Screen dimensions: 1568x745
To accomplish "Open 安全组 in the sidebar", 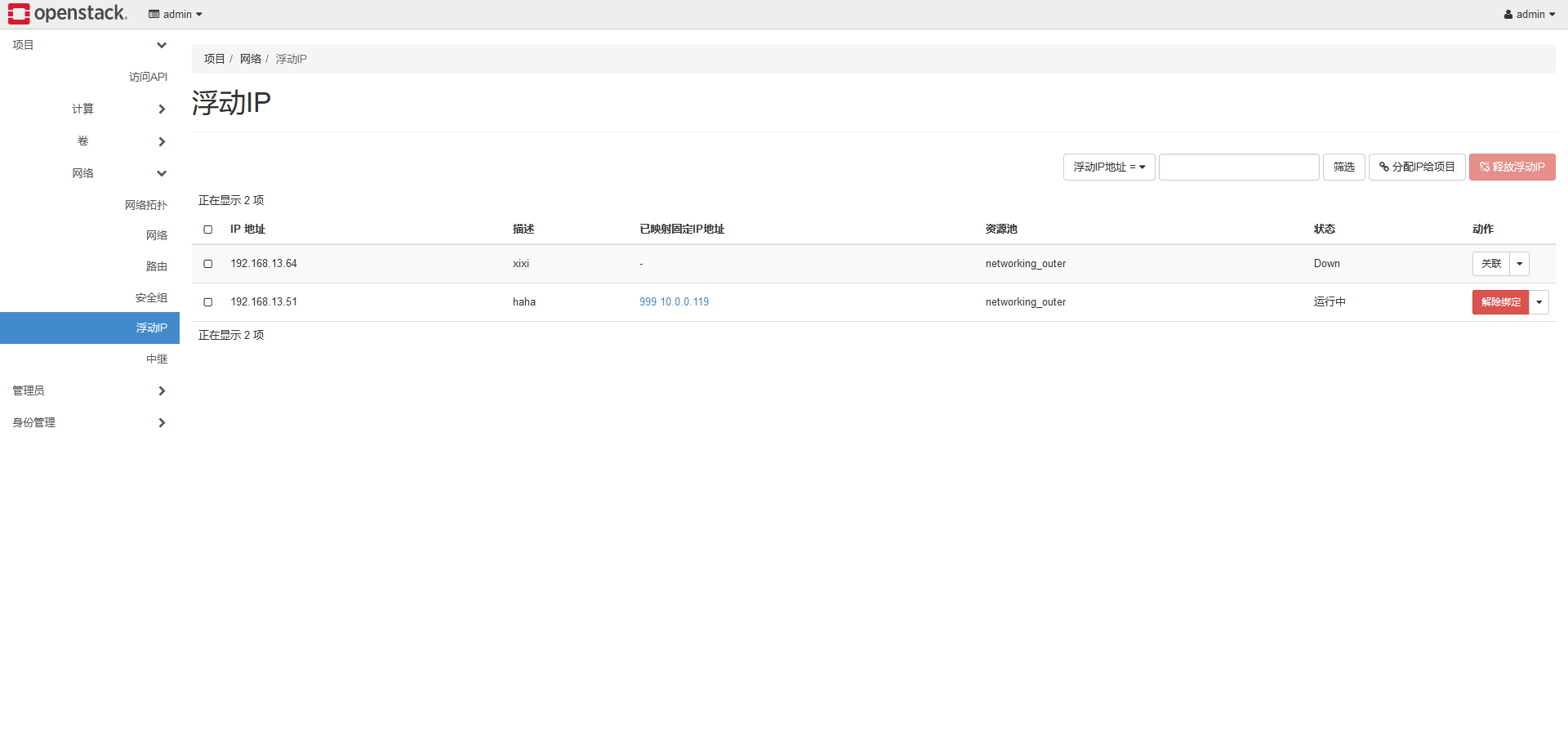I will (x=151, y=297).
